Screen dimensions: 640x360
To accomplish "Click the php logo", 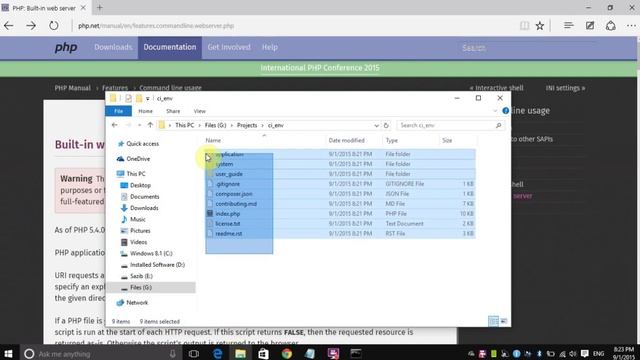I will pyautogui.click(x=66, y=47).
